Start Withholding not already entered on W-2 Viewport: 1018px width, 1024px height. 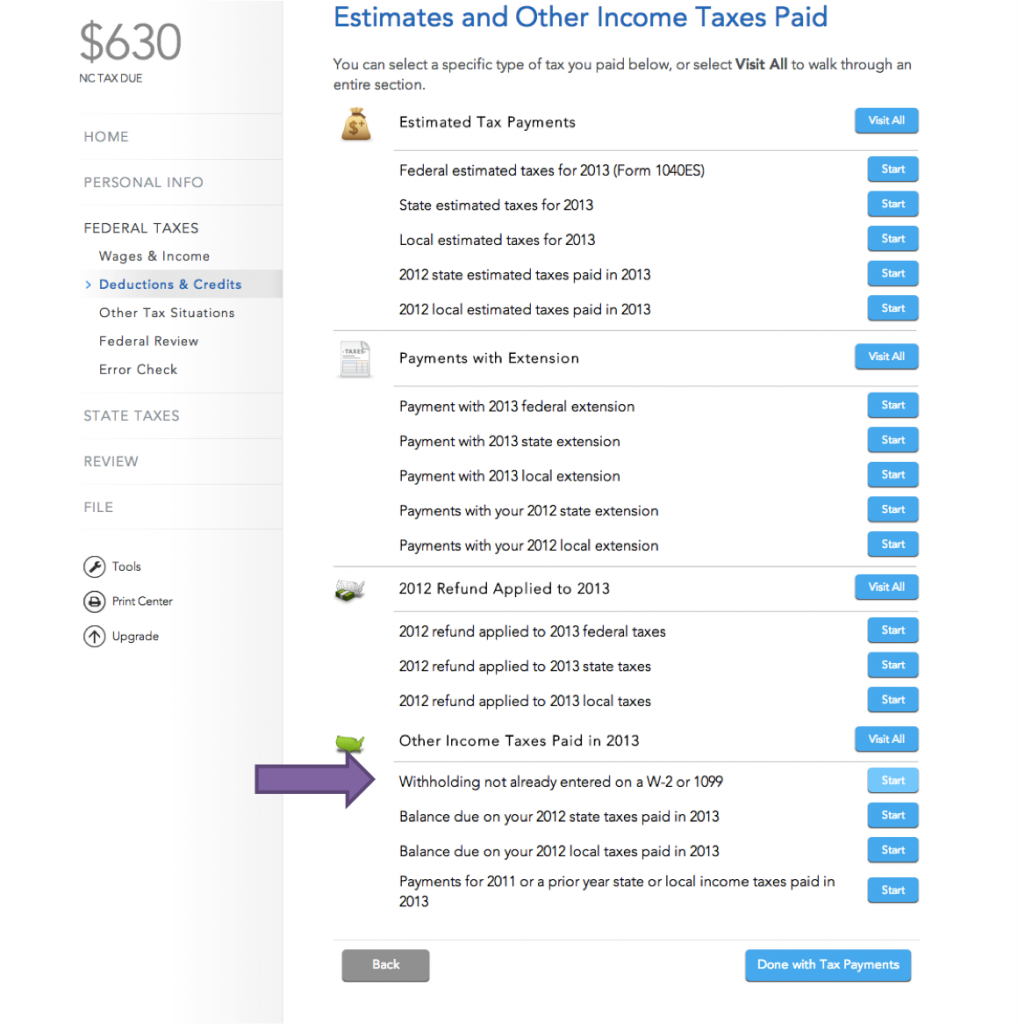(x=892, y=780)
